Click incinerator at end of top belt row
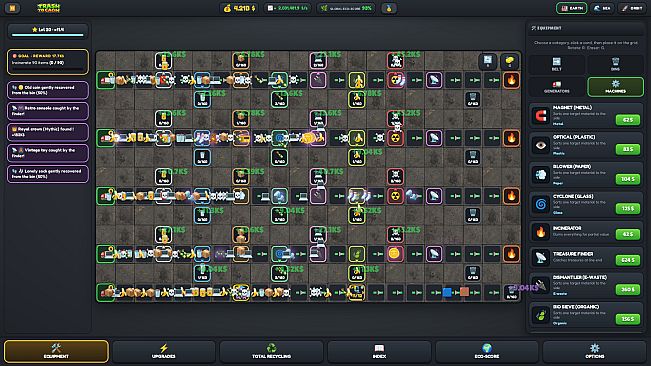This screenshot has height=366, width=651. coord(512,80)
